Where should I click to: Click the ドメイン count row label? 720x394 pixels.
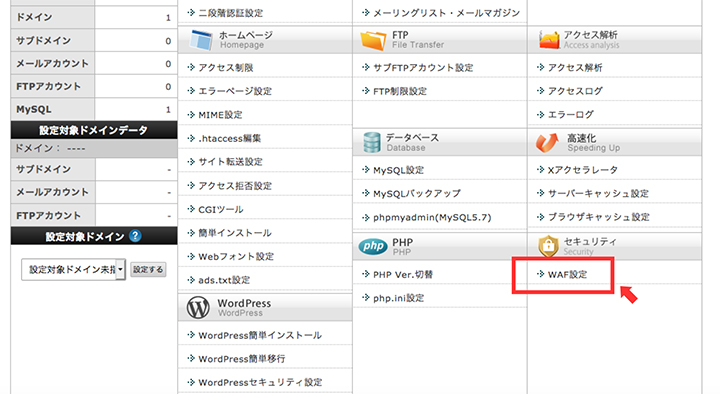pyautogui.click(x=34, y=17)
